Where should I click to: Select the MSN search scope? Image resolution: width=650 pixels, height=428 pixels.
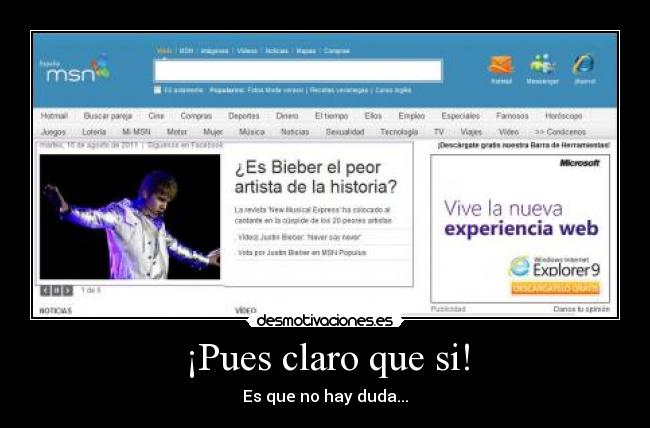[186, 51]
